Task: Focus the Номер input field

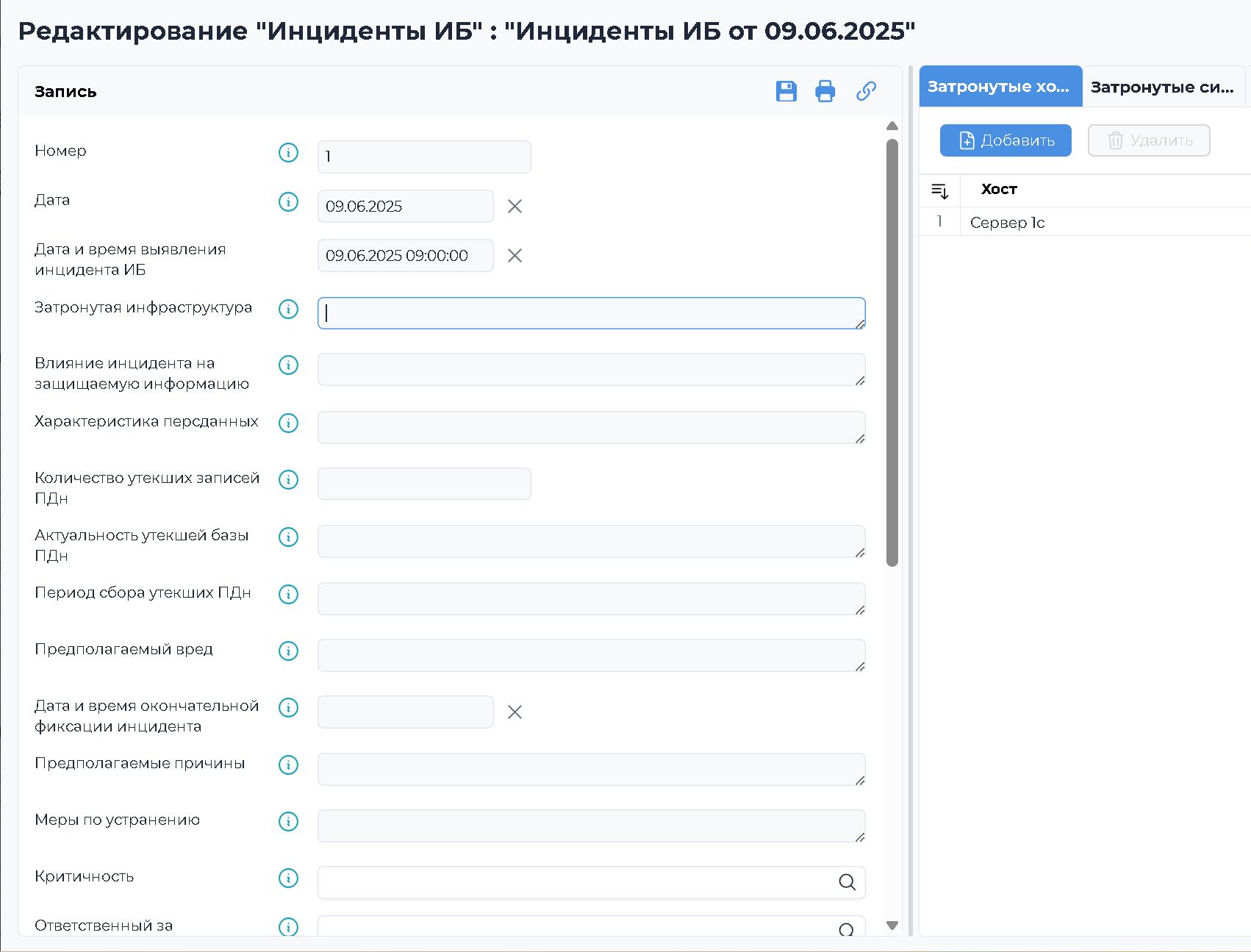Action: [x=424, y=157]
